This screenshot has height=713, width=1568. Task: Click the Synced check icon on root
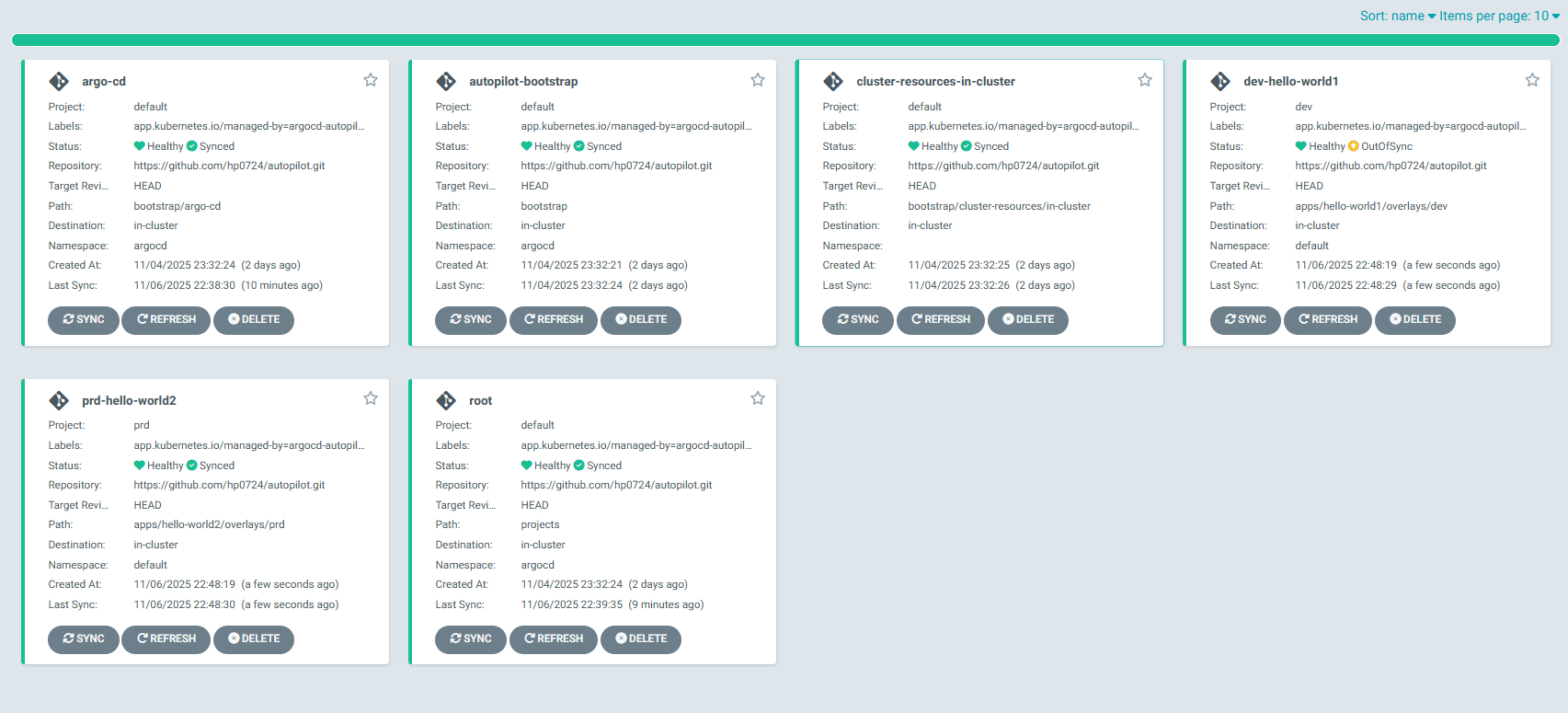point(579,466)
